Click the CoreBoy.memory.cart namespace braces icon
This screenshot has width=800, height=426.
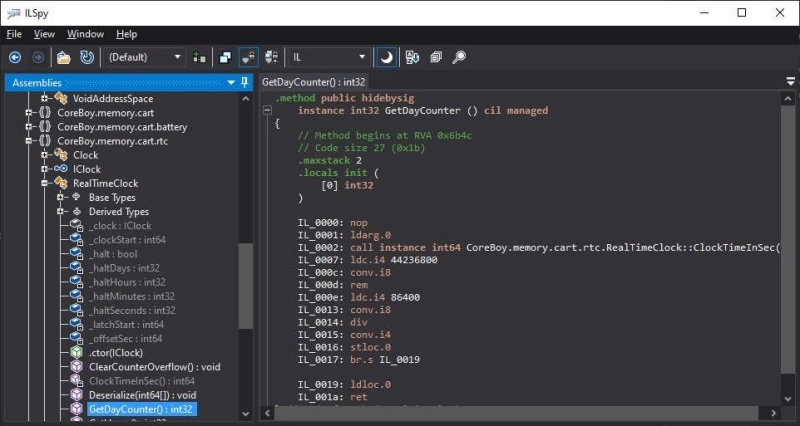point(45,112)
